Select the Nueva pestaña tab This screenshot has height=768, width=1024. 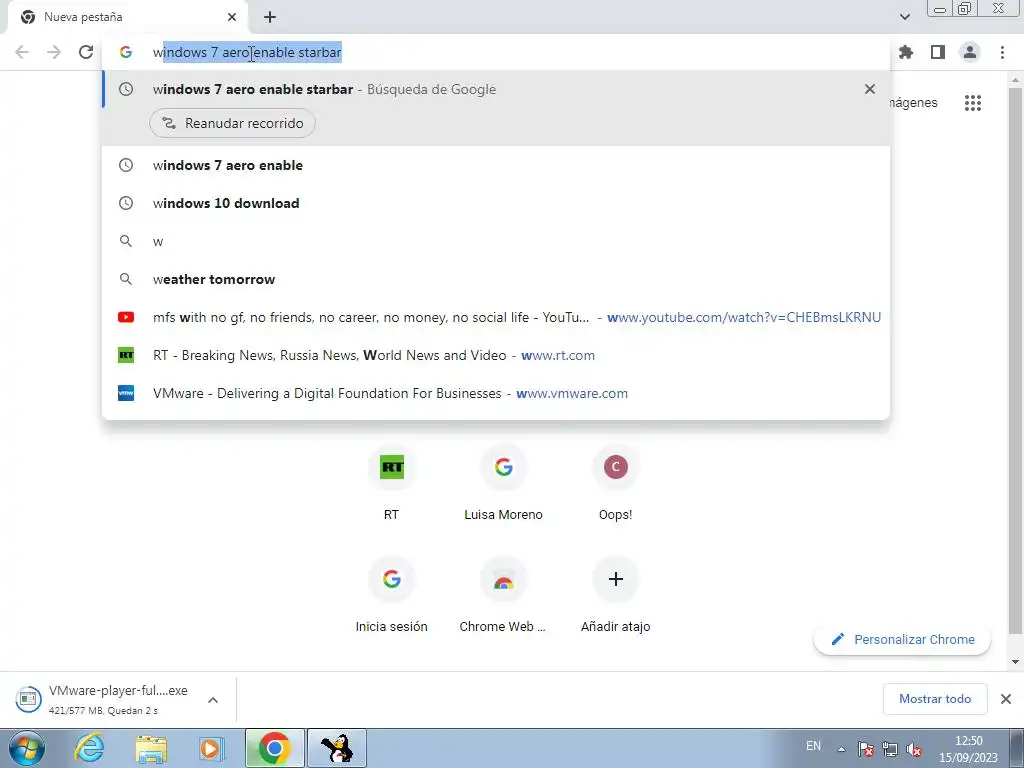point(127,17)
